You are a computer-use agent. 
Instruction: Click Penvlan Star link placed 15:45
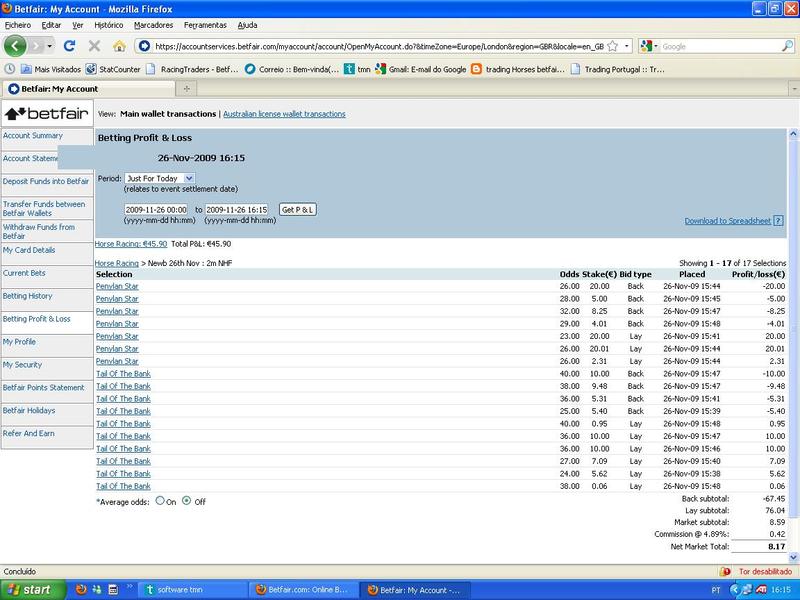117,299
